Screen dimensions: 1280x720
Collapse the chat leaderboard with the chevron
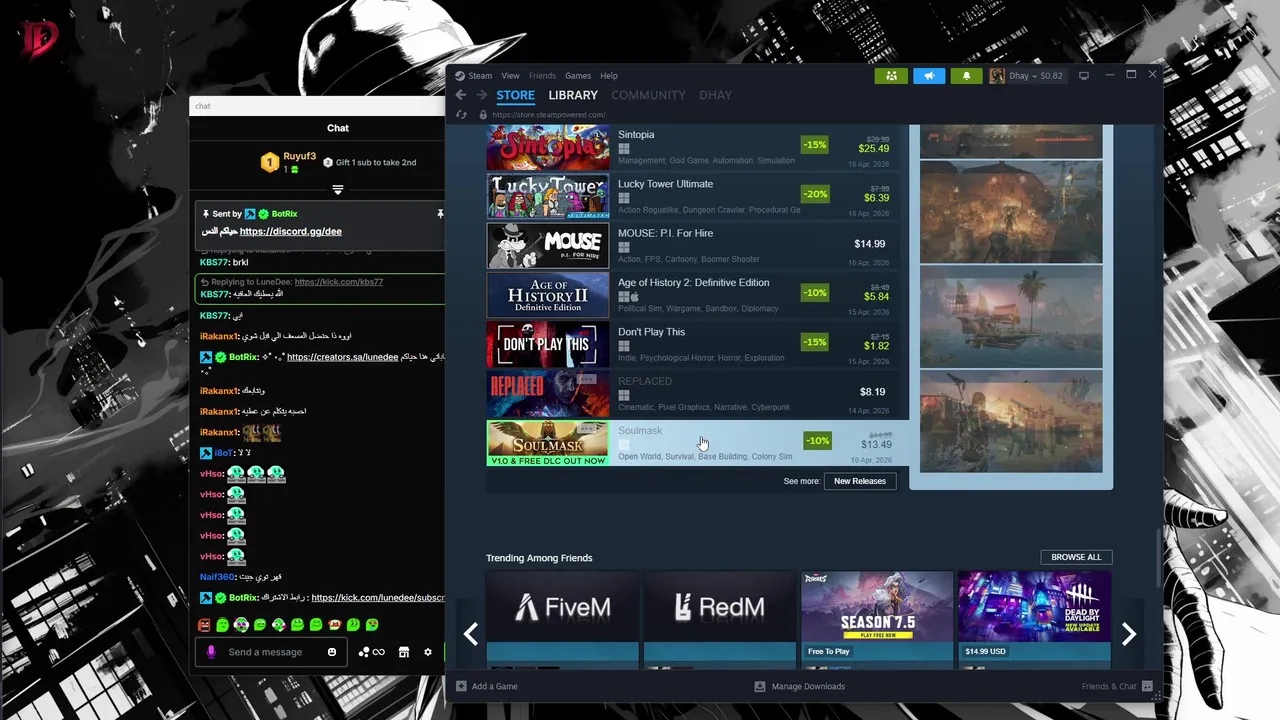tap(338, 189)
